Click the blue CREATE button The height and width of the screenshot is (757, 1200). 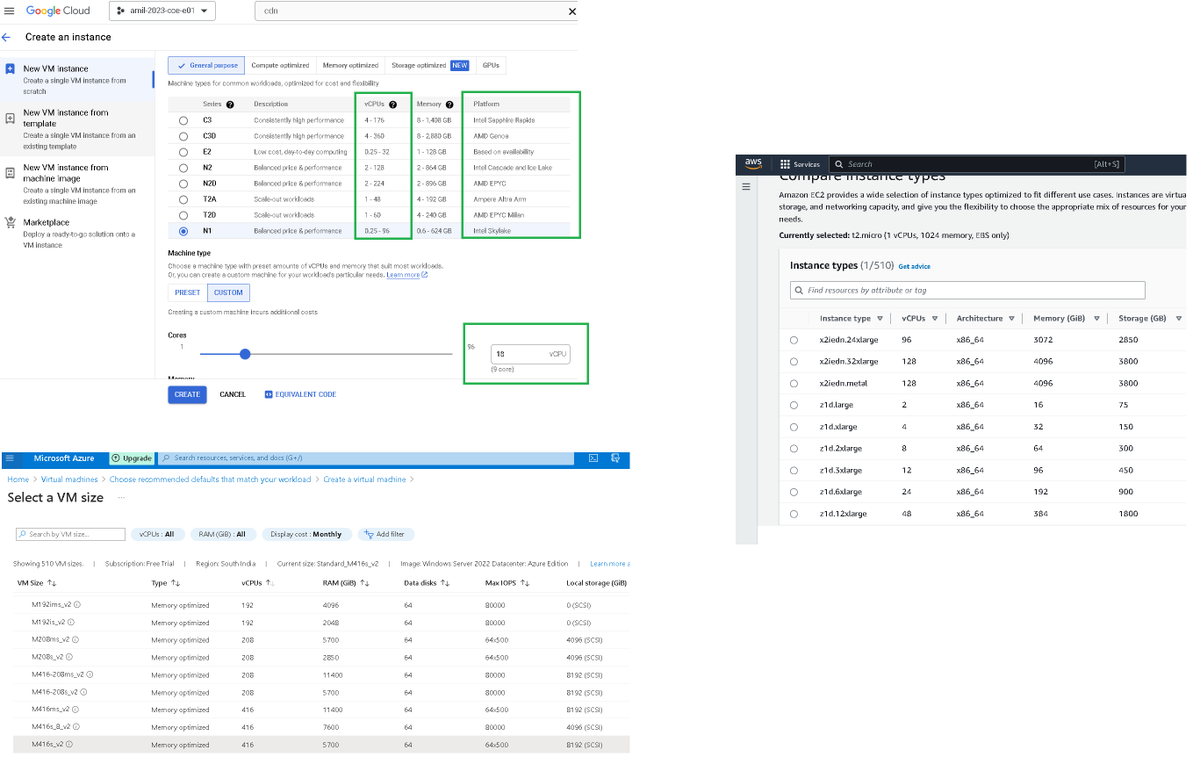[x=187, y=394]
